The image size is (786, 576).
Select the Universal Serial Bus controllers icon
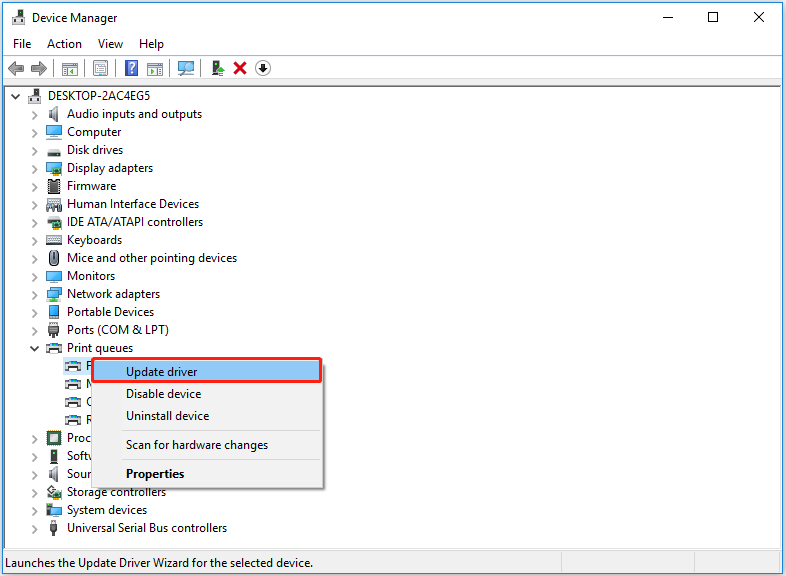pyautogui.click(x=54, y=528)
